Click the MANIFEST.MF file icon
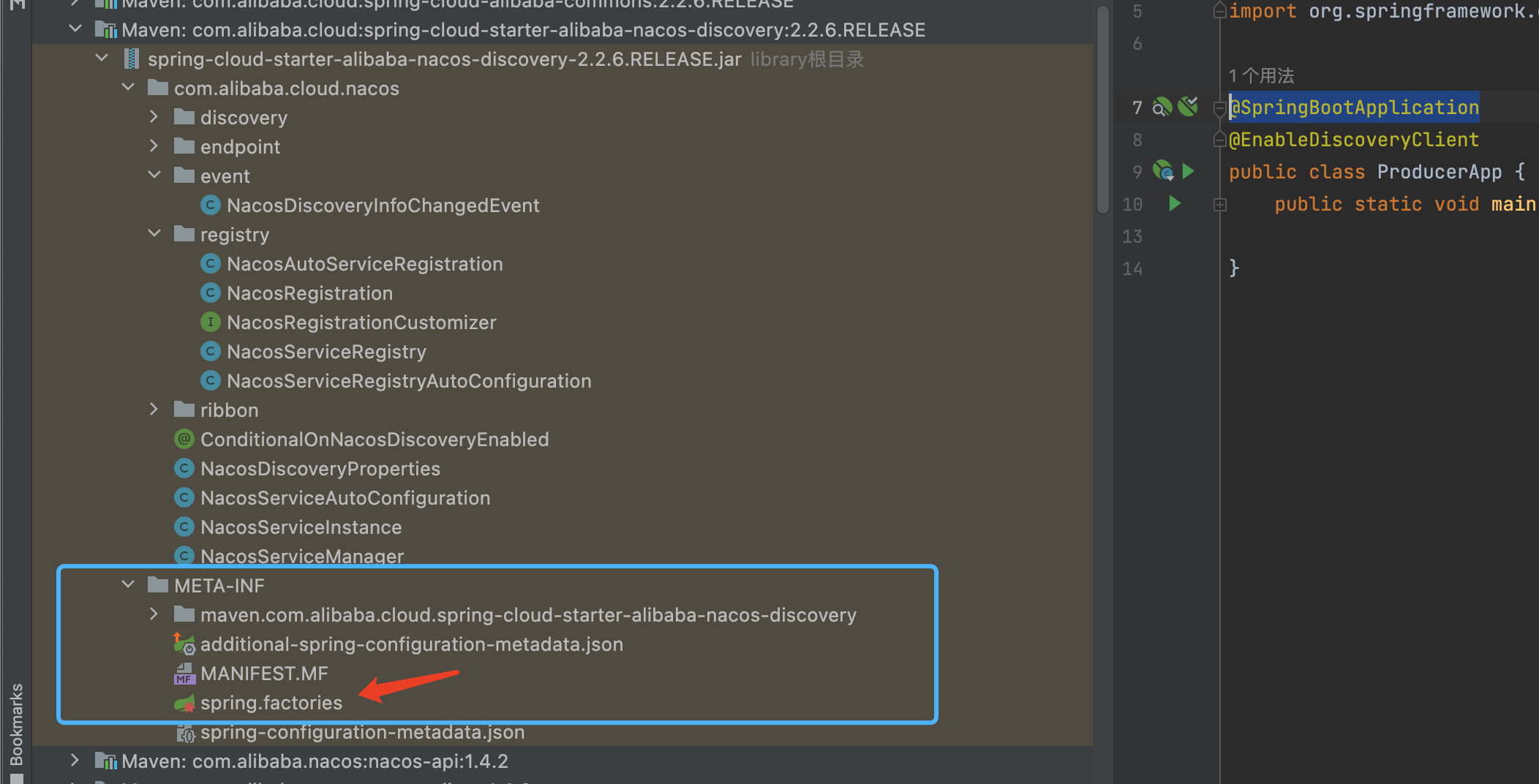This screenshot has width=1539, height=784. 184,674
